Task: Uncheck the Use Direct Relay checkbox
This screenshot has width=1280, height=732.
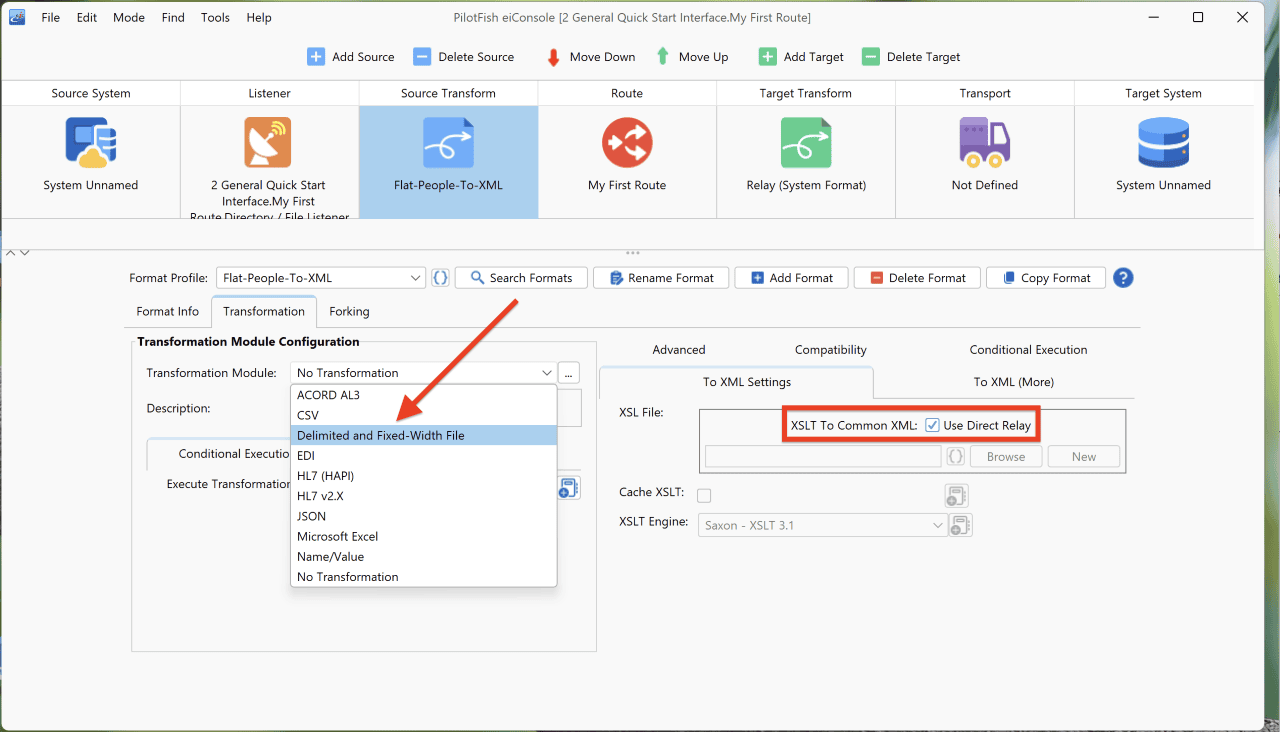Action: (x=932, y=425)
